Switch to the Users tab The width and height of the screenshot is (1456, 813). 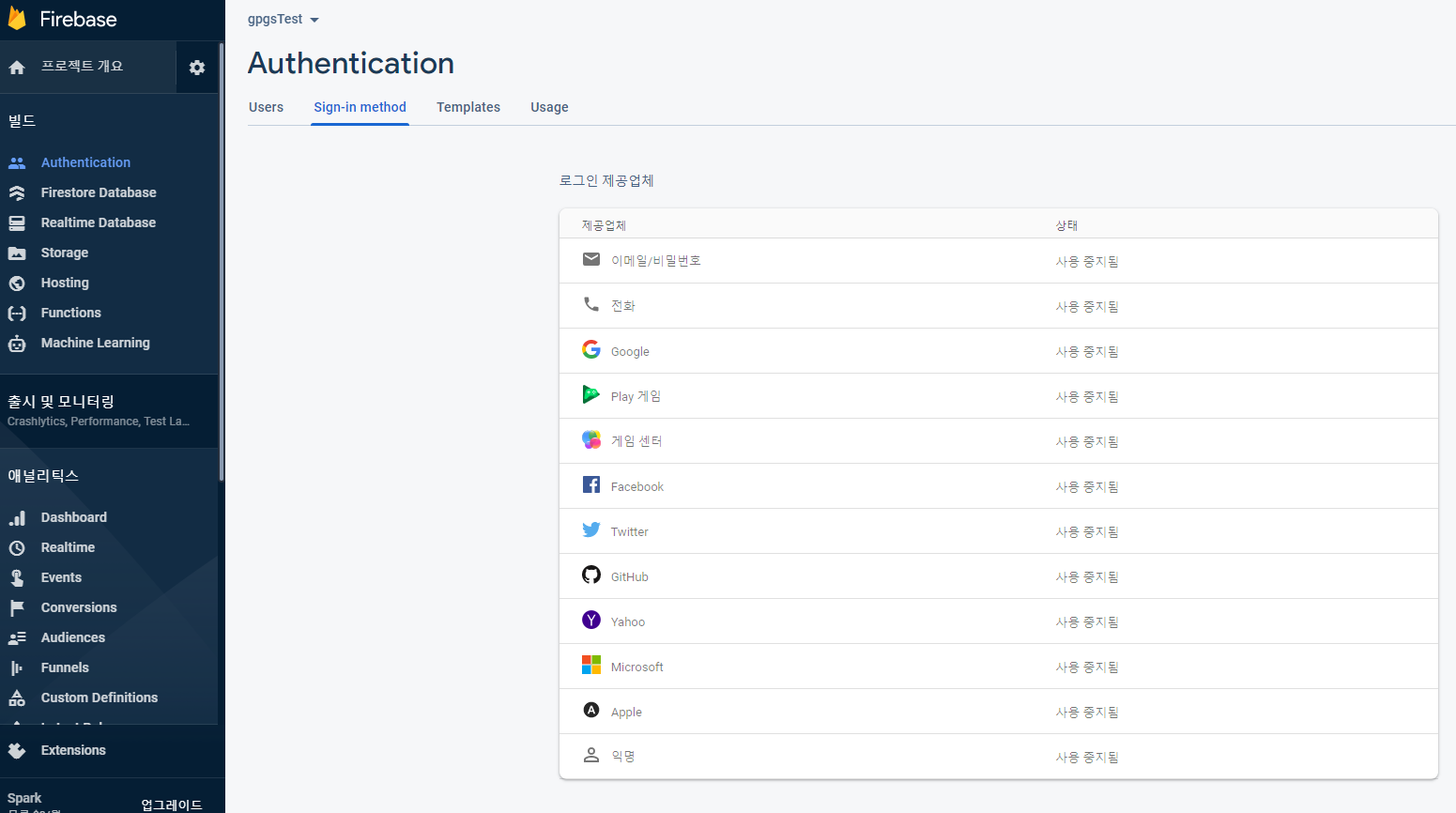266,107
